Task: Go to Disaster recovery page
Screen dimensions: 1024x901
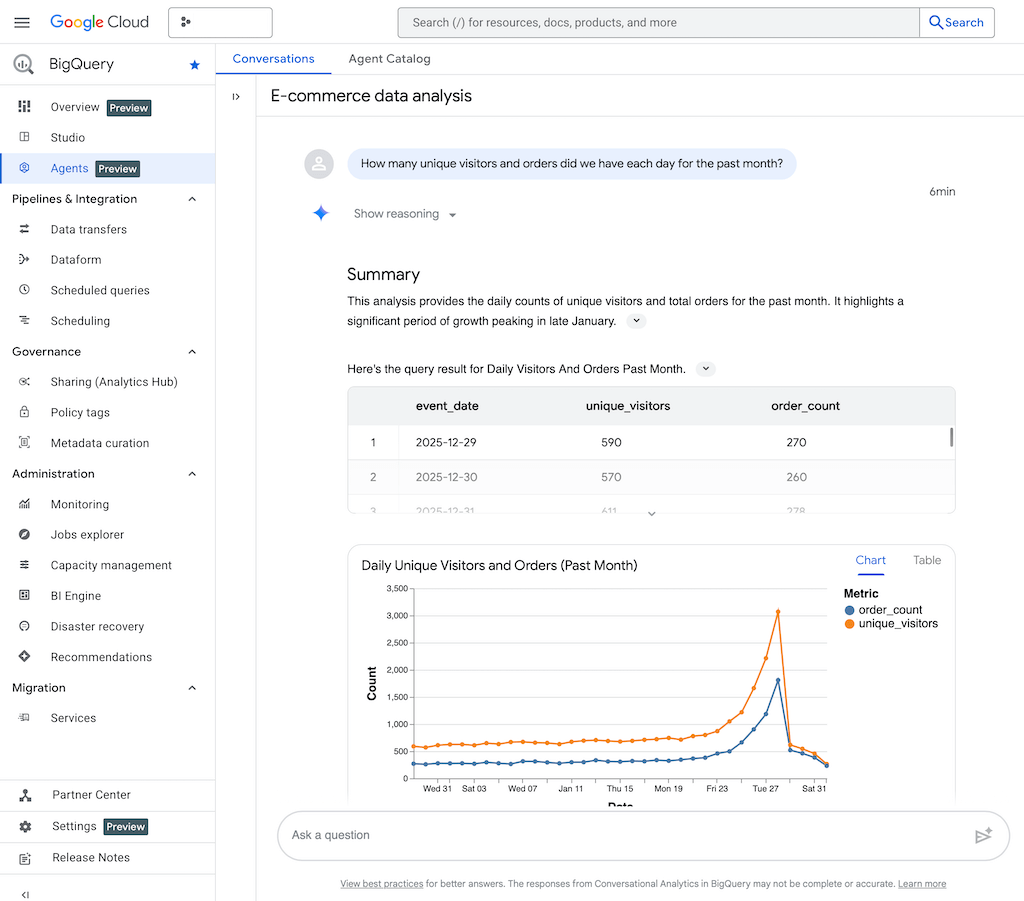Action: (97, 627)
